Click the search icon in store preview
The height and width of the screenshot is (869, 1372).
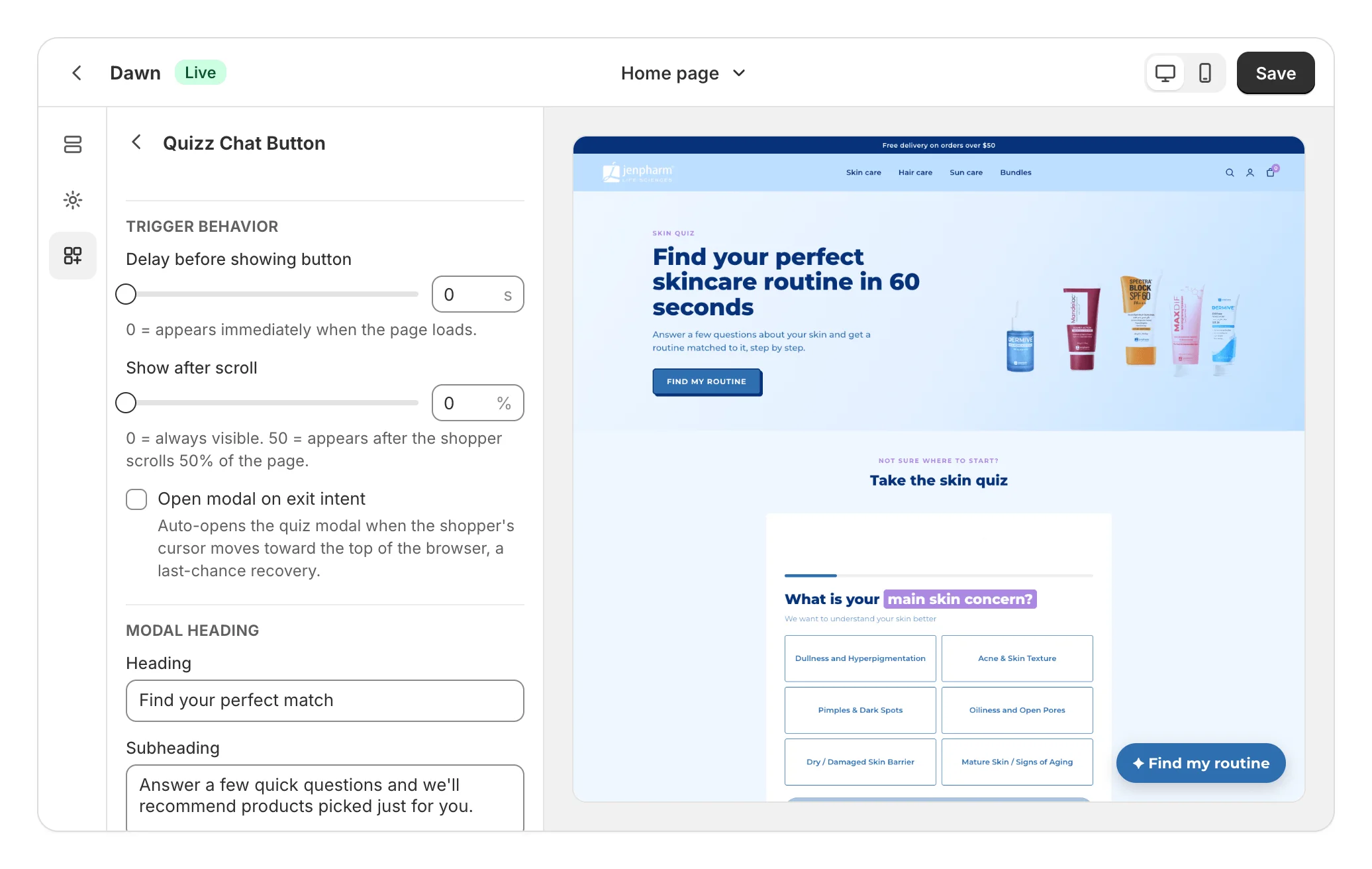[x=1230, y=173]
